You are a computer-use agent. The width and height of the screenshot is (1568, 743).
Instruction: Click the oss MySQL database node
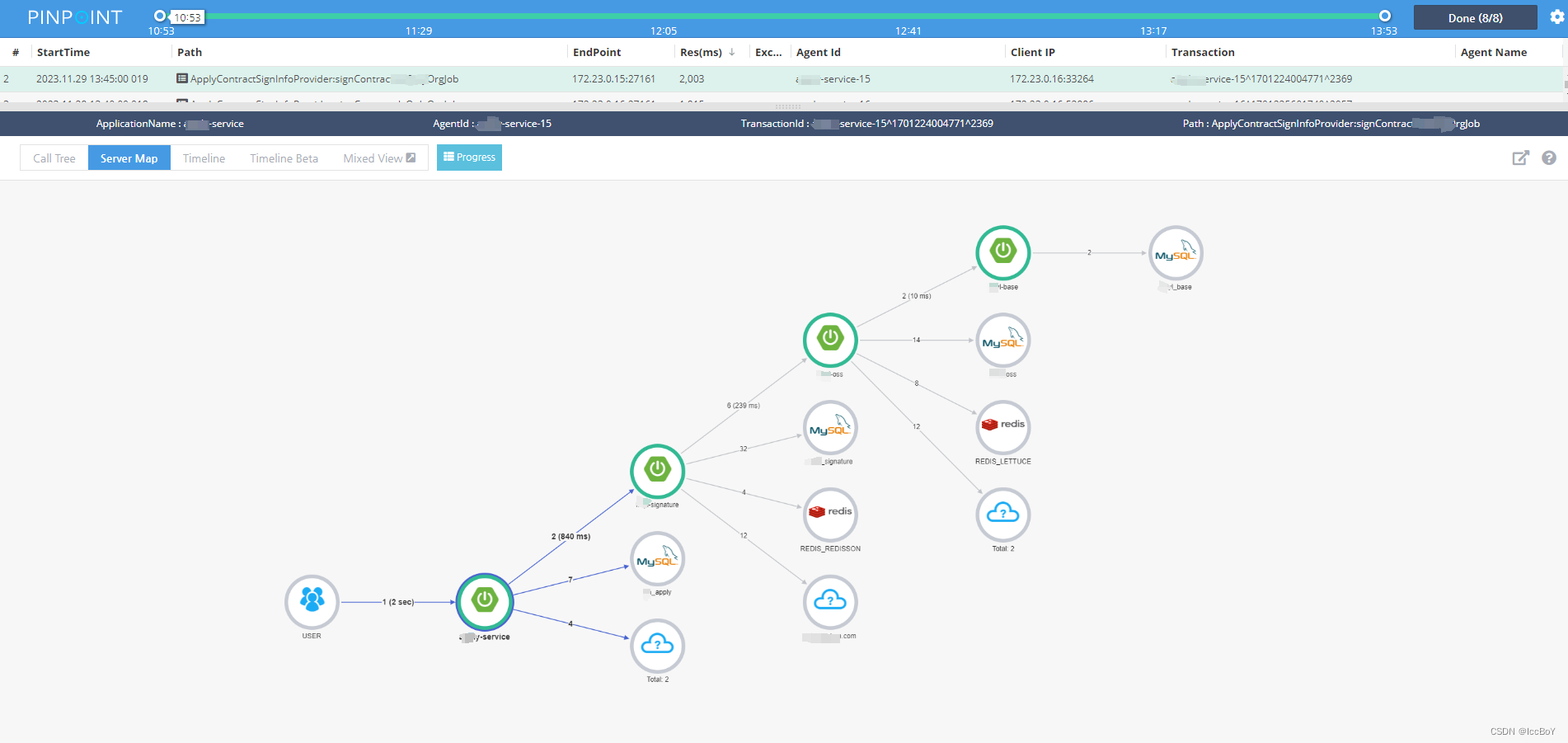[x=1003, y=340]
